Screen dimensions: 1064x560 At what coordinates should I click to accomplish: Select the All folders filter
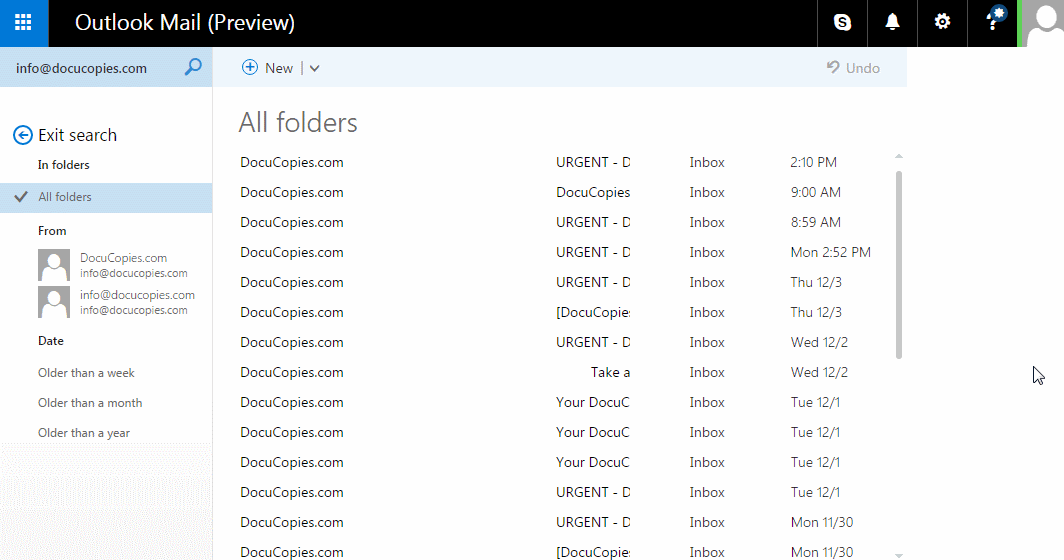pos(65,197)
